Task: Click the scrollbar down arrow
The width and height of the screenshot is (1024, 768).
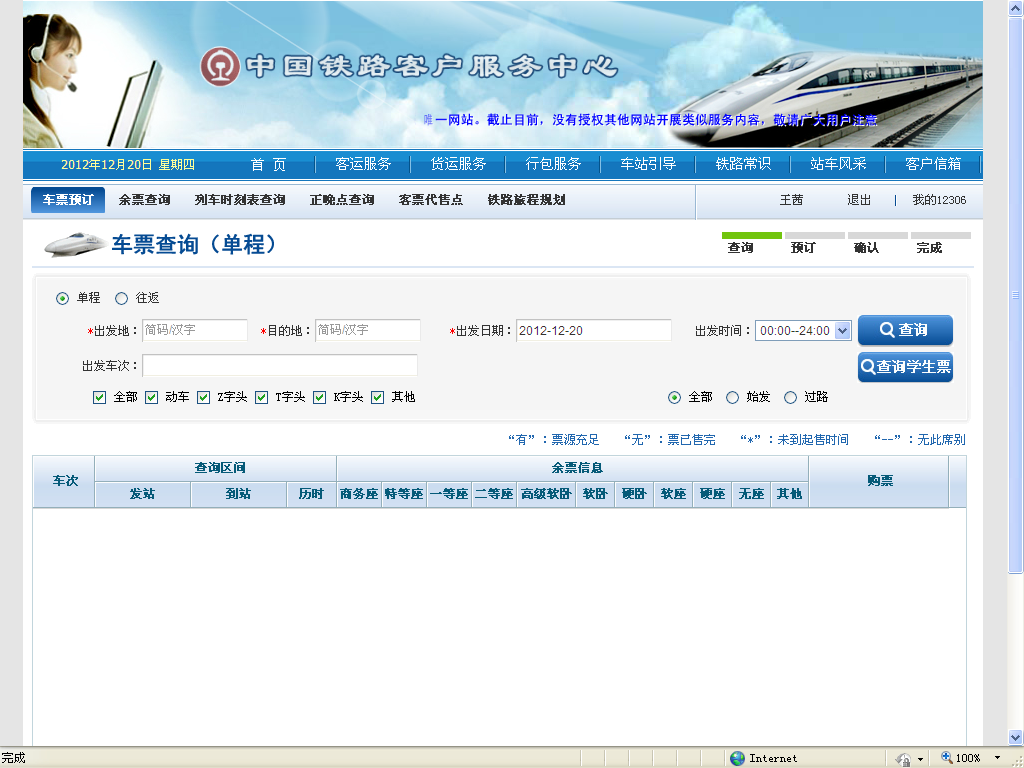Action: [x=1015, y=737]
